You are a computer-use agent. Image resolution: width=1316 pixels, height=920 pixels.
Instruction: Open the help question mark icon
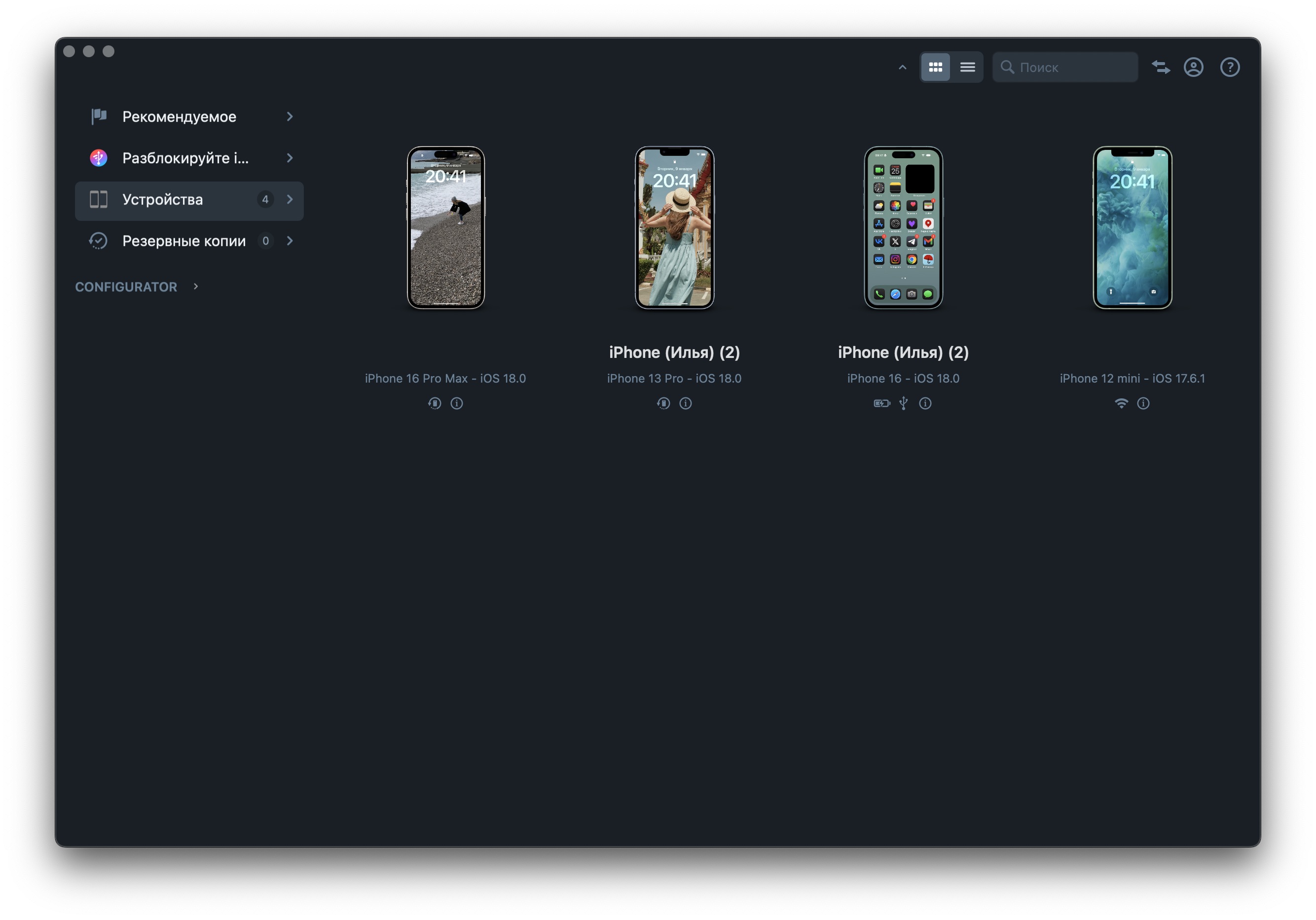coord(1230,67)
